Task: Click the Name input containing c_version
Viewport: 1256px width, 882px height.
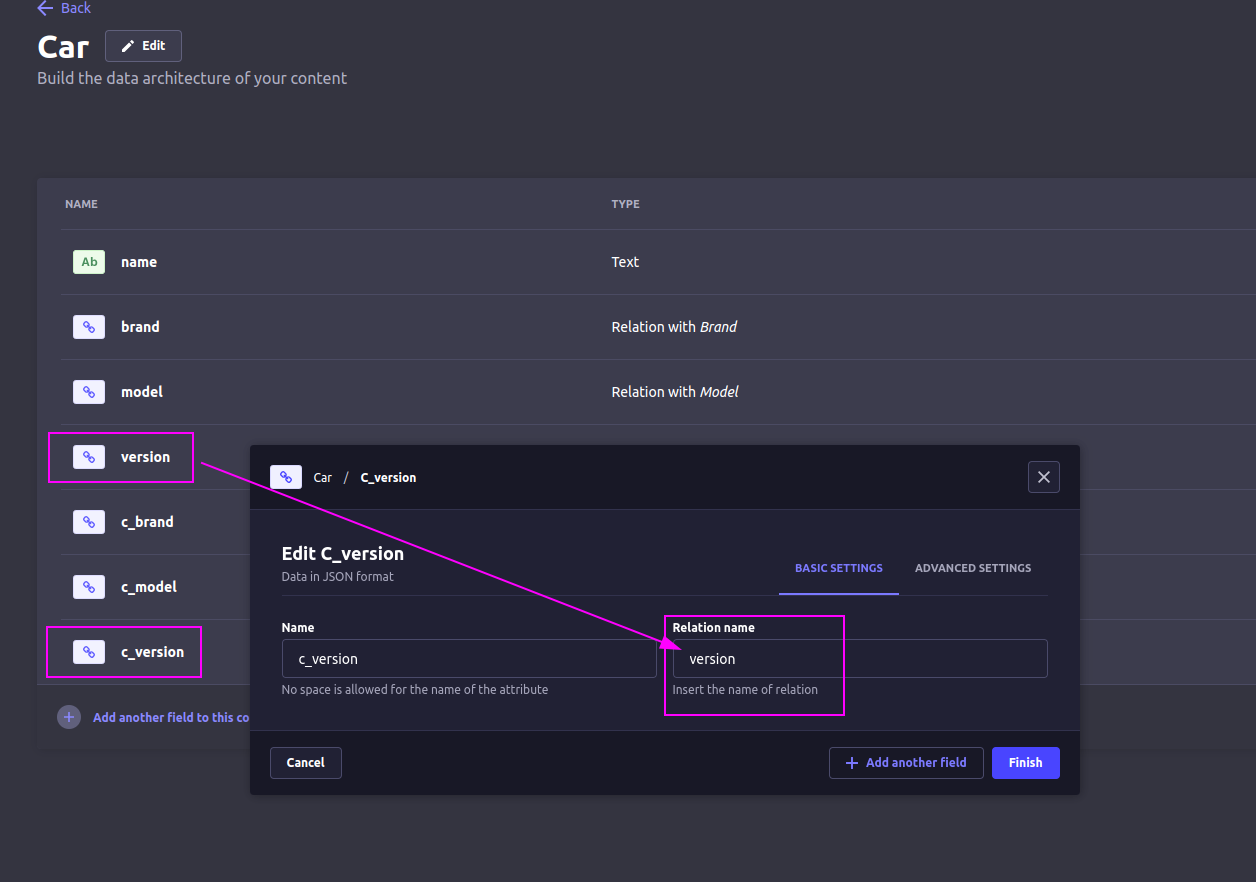Action: click(469, 659)
